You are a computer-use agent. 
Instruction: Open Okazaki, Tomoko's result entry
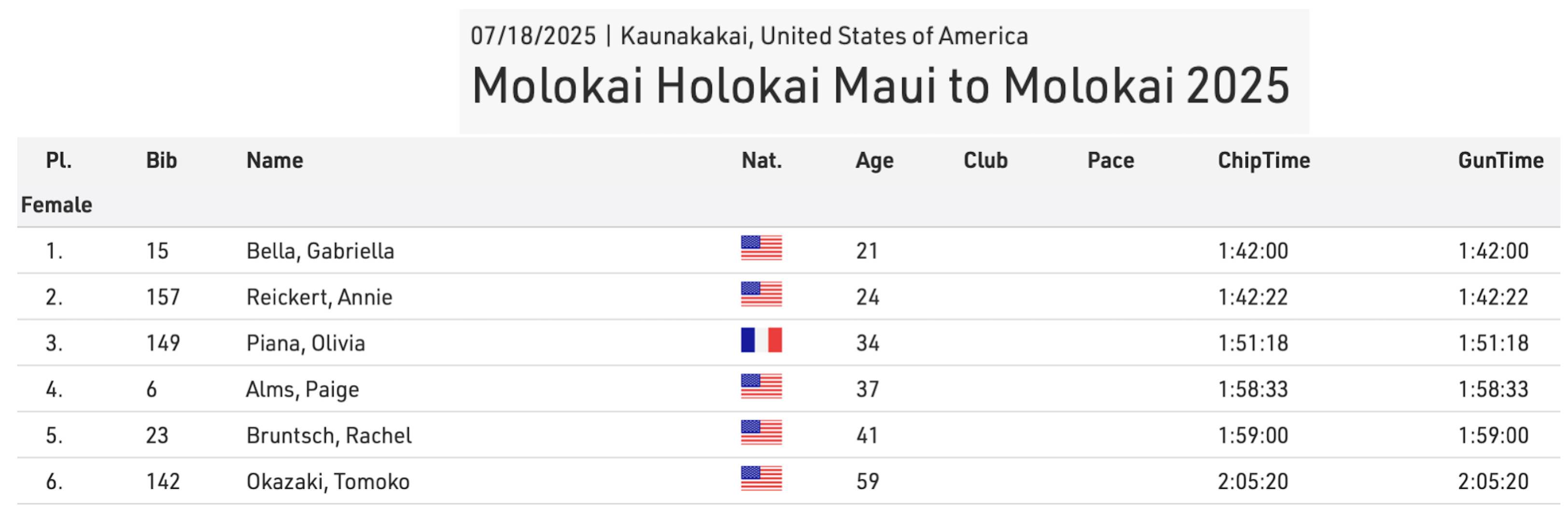point(327,482)
